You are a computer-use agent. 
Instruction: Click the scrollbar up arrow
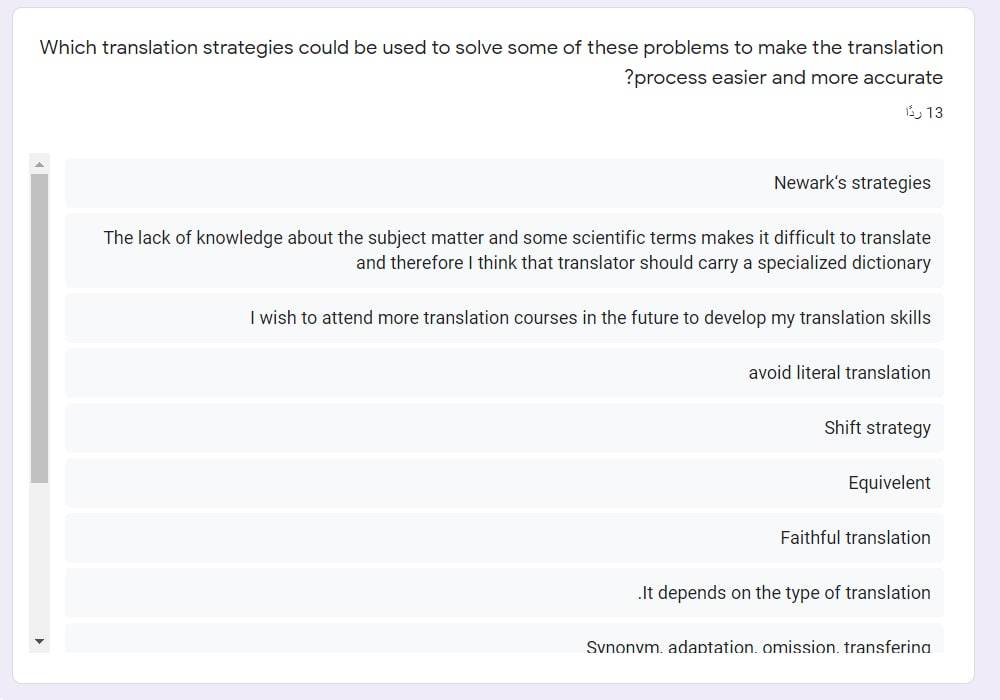point(40,164)
